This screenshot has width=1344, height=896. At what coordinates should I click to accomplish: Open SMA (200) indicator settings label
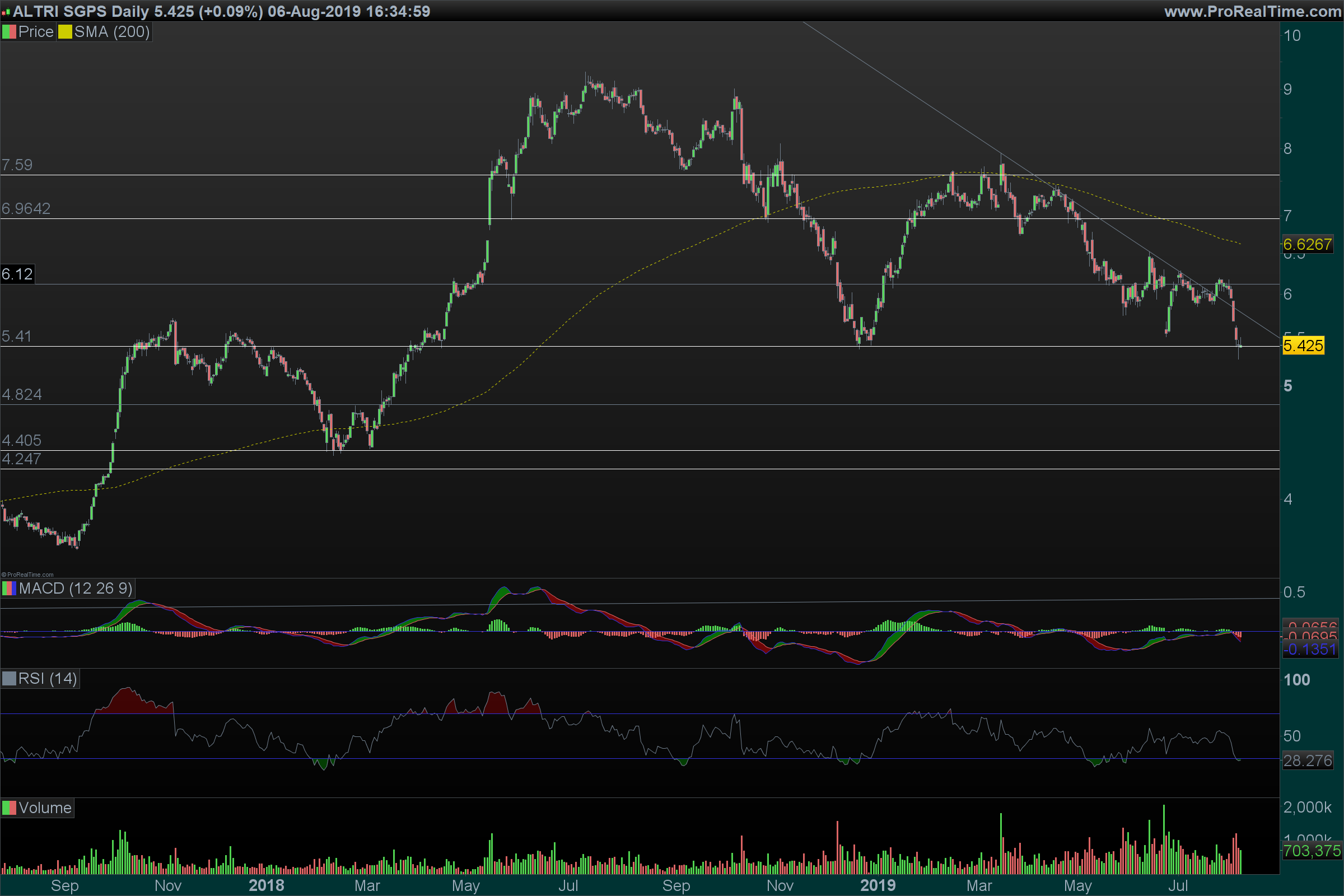tap(111, 32)
